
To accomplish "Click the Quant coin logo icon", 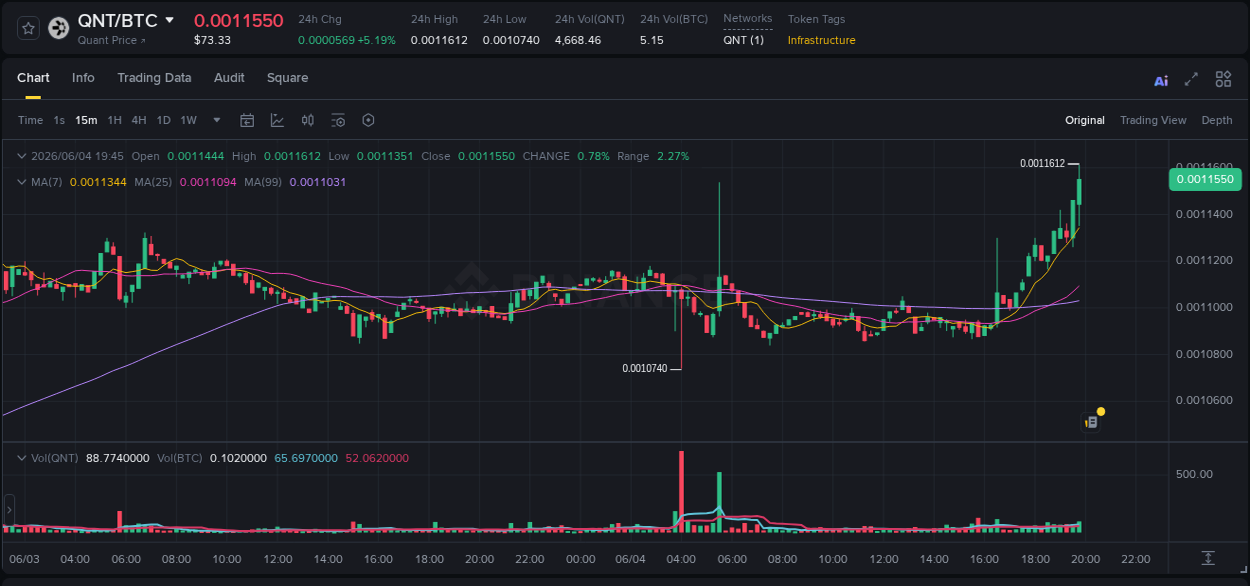I will [x=58, y=28].
